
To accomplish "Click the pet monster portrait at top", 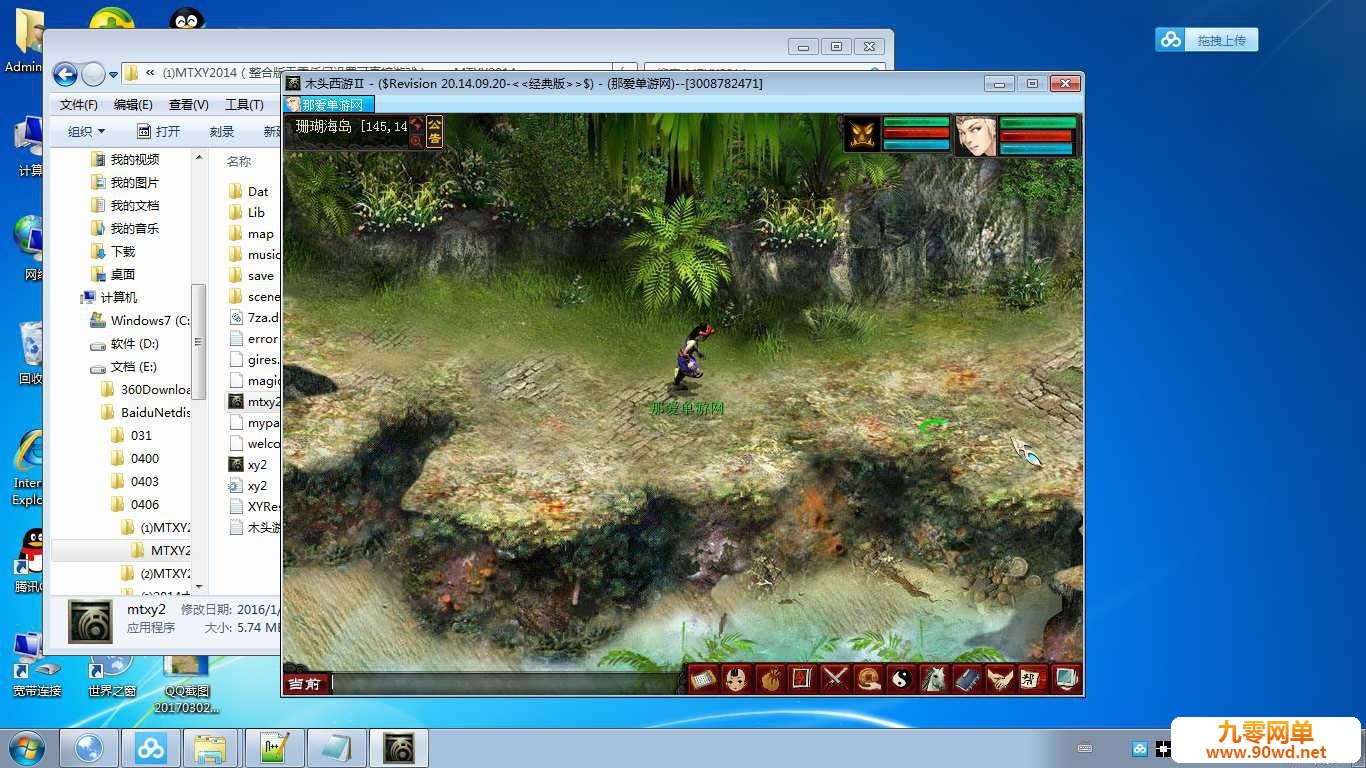I will tap(862, 134).
